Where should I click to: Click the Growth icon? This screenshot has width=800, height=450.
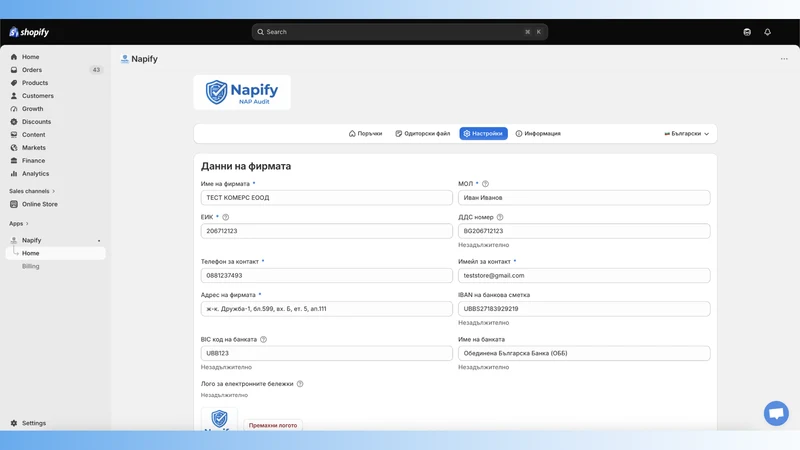14,109
